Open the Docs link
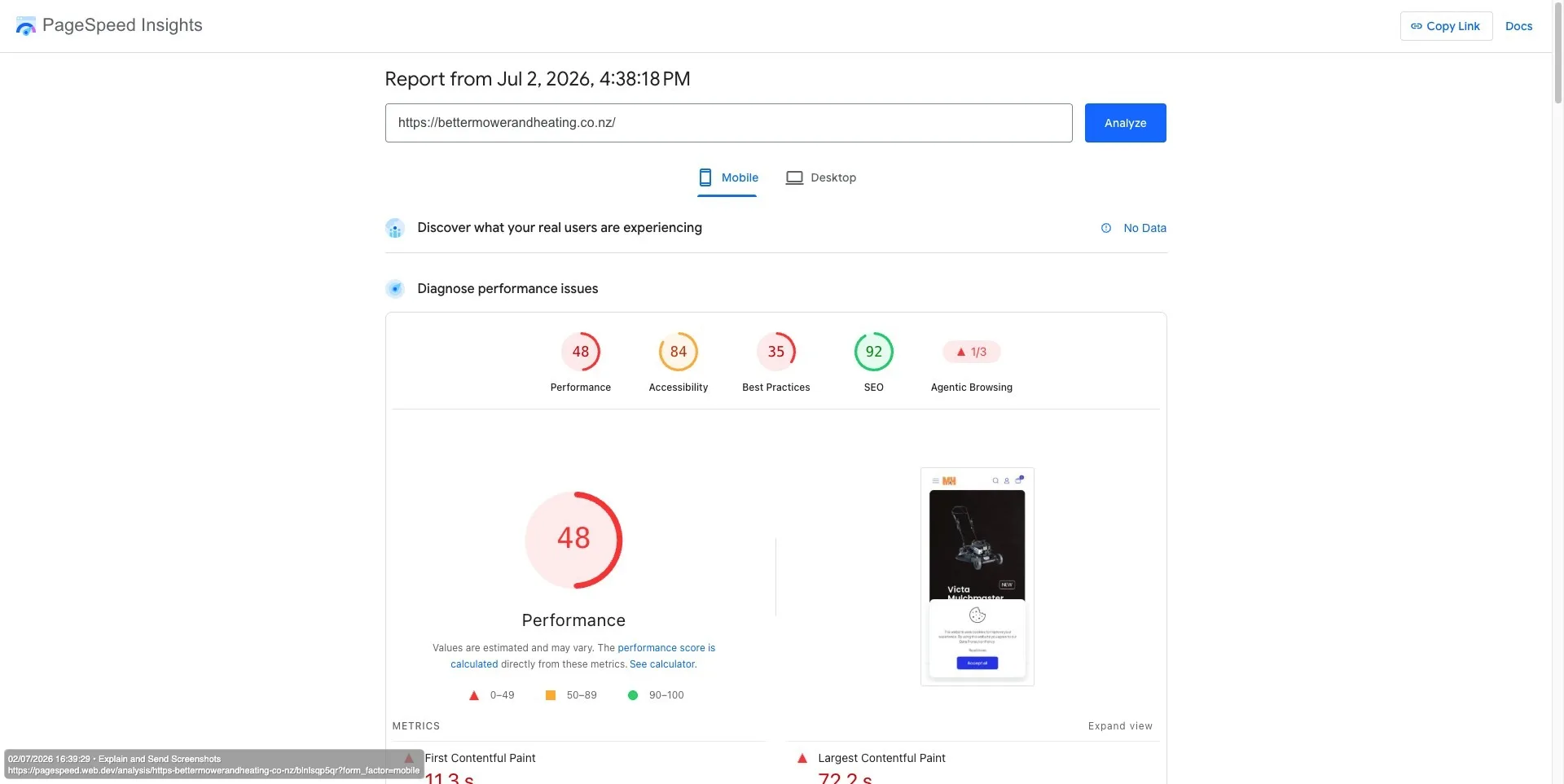The height and width of the screenshot is (784, 1564). point(1518,26)
